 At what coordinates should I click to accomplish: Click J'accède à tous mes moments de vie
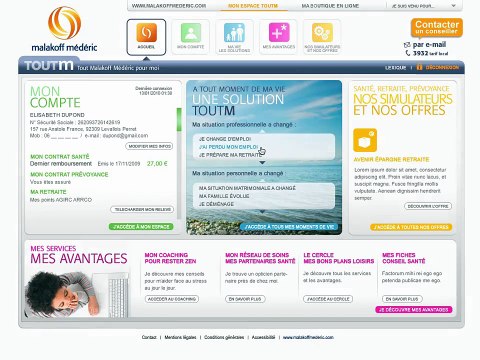289,227
